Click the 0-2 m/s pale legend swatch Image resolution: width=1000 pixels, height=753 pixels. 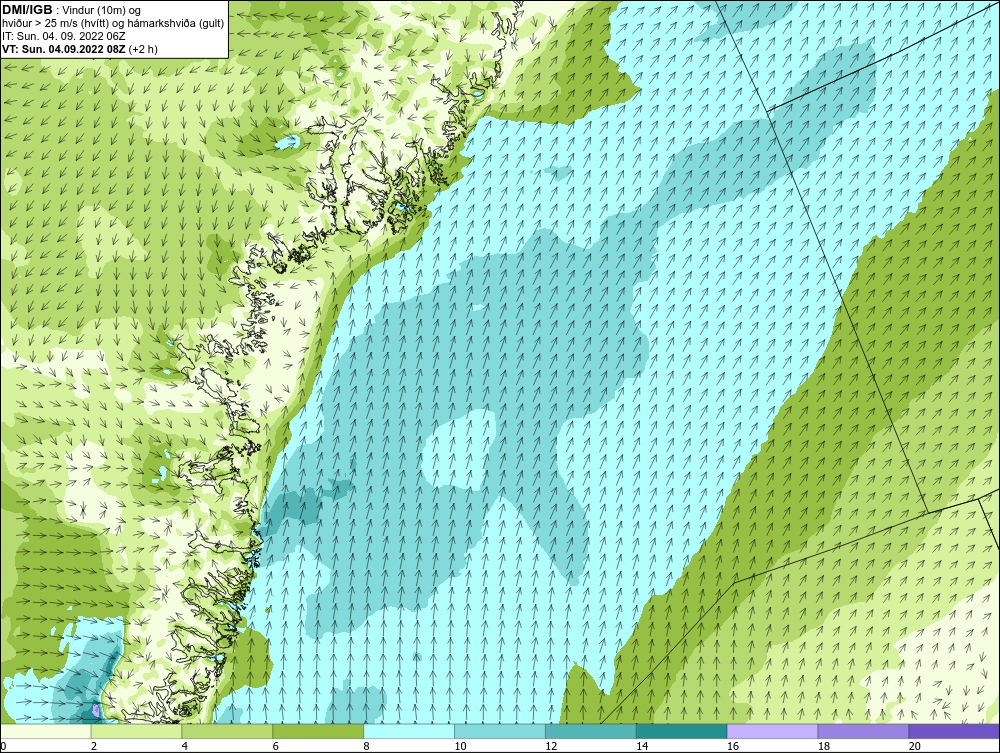point(46,731)
